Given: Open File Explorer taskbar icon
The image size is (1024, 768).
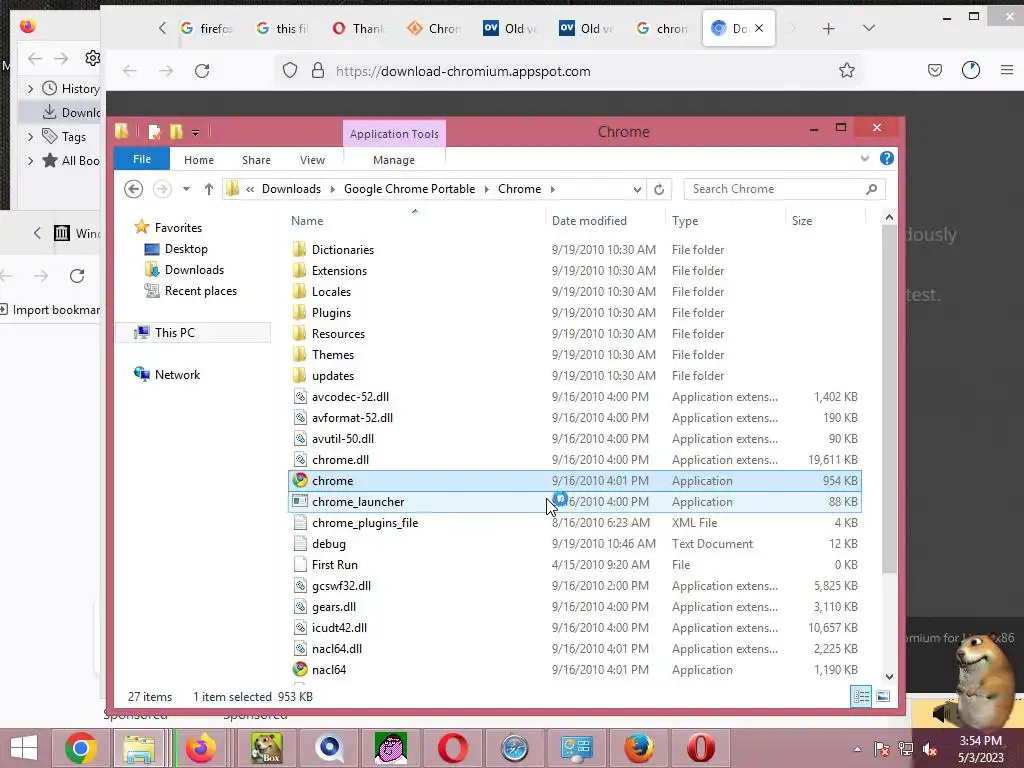Looking at the screenshot, I should [139, 748].
